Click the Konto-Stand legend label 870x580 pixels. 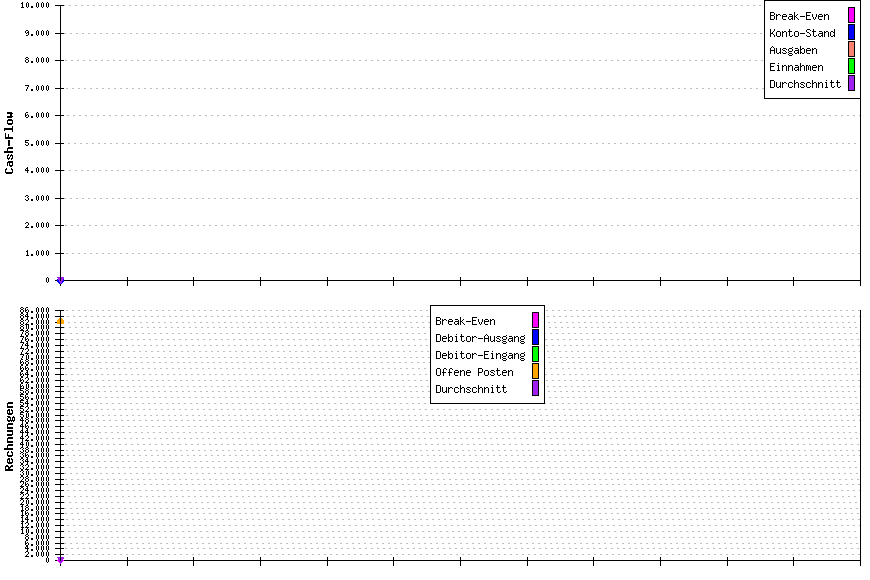pos(802,33)
